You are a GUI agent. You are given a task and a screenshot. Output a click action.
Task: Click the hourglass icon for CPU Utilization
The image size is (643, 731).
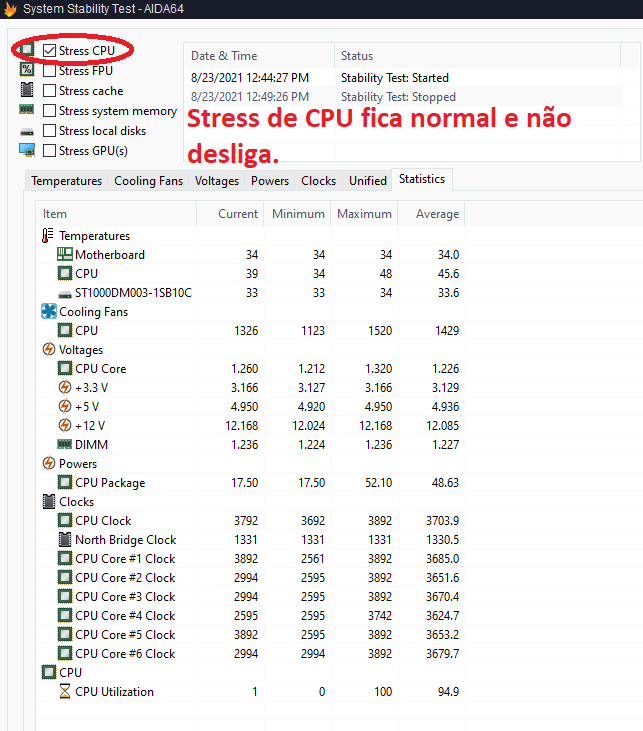(x=65, y=691)
